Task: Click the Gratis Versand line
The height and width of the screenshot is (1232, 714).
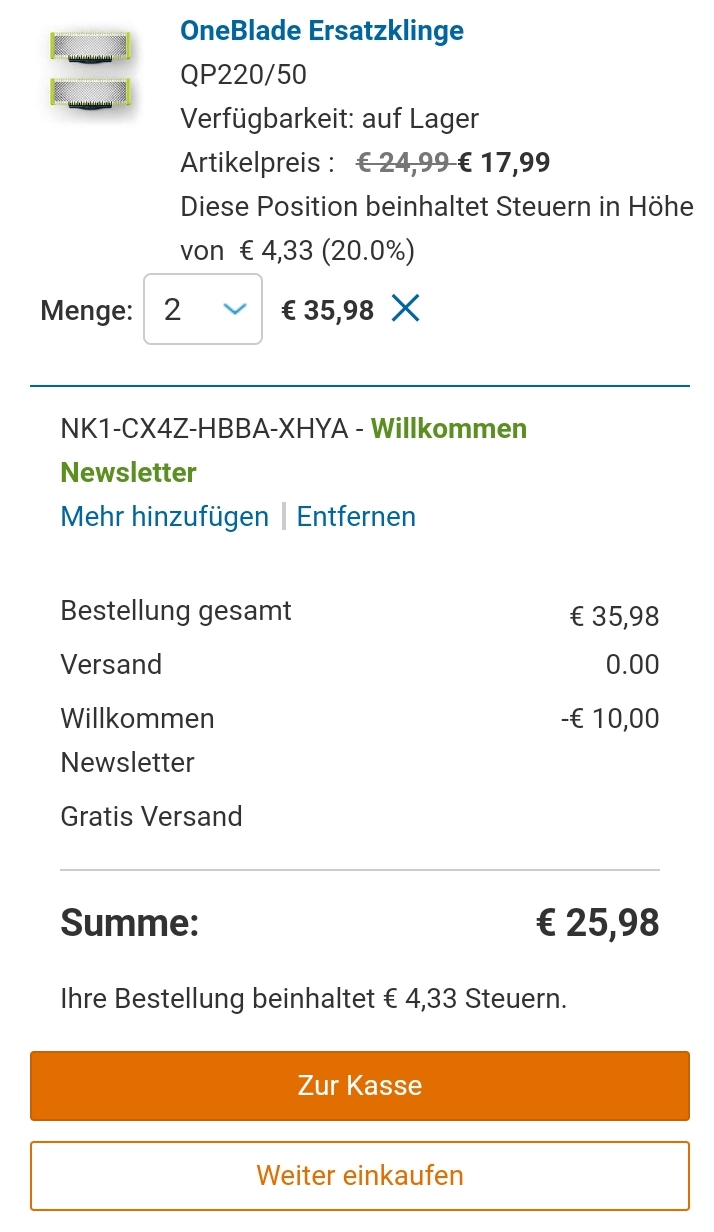Action: point(152,816)
